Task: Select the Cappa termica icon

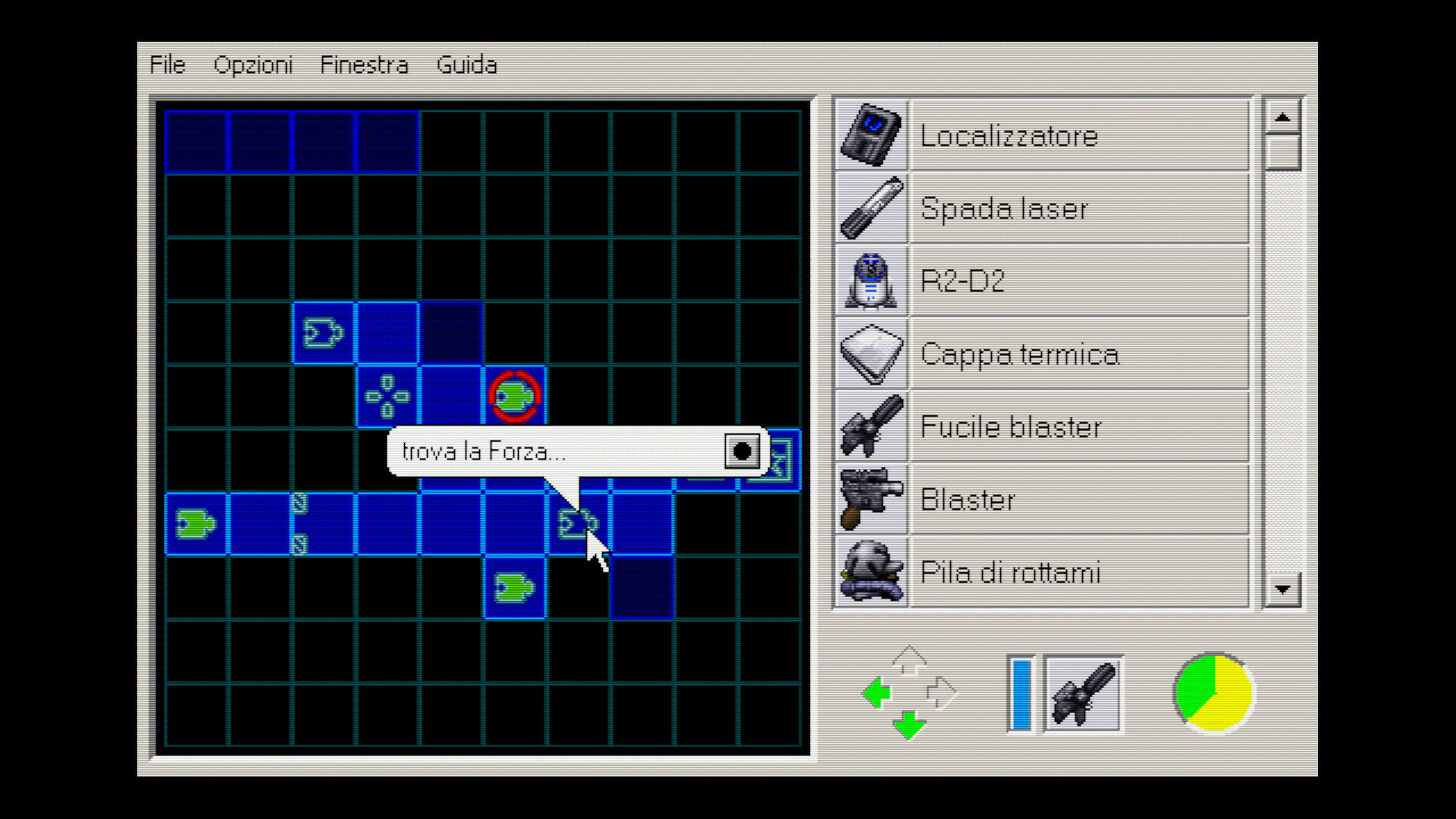Action: pyautogui.click(x=871, y=353)
